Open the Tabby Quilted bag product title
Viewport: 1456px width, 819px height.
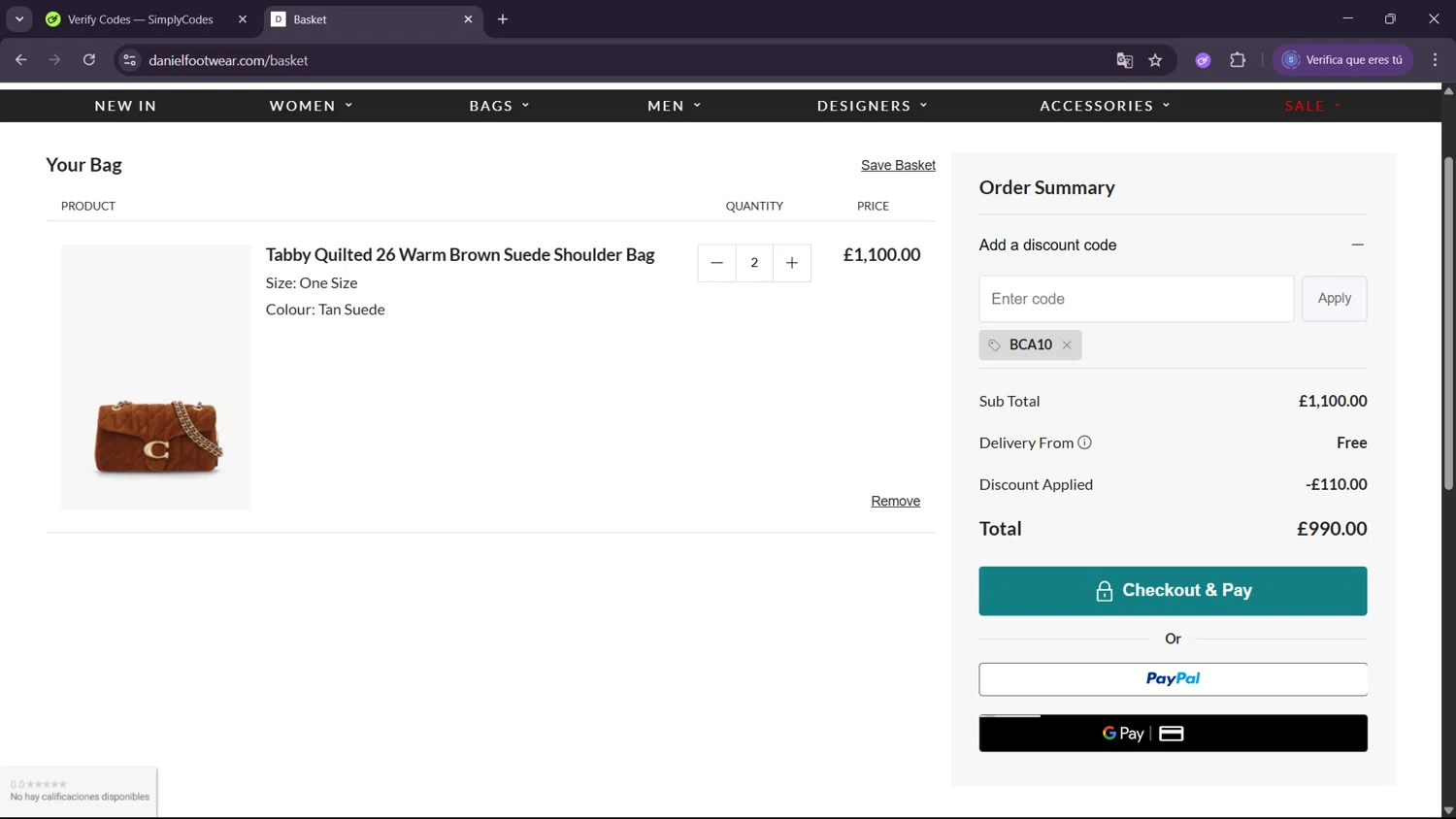[x=460, y=254]
